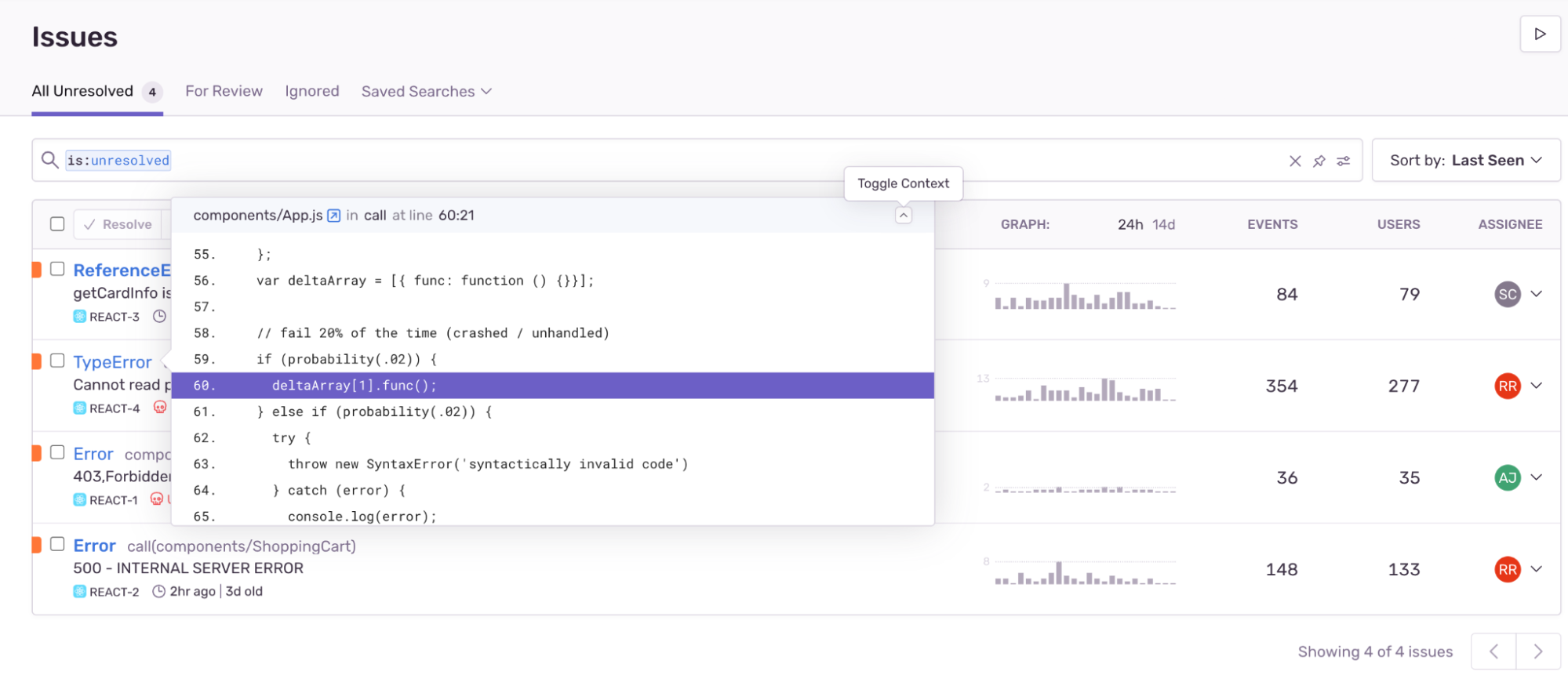Click ReferenceError event graph
Viewport: 1568px width, 682px height.
pos(1085,296)
